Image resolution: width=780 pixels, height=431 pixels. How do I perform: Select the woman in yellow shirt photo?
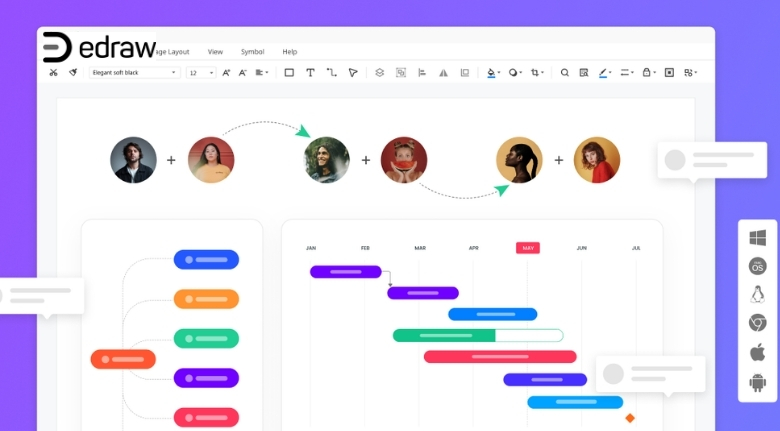click(211, 160)
